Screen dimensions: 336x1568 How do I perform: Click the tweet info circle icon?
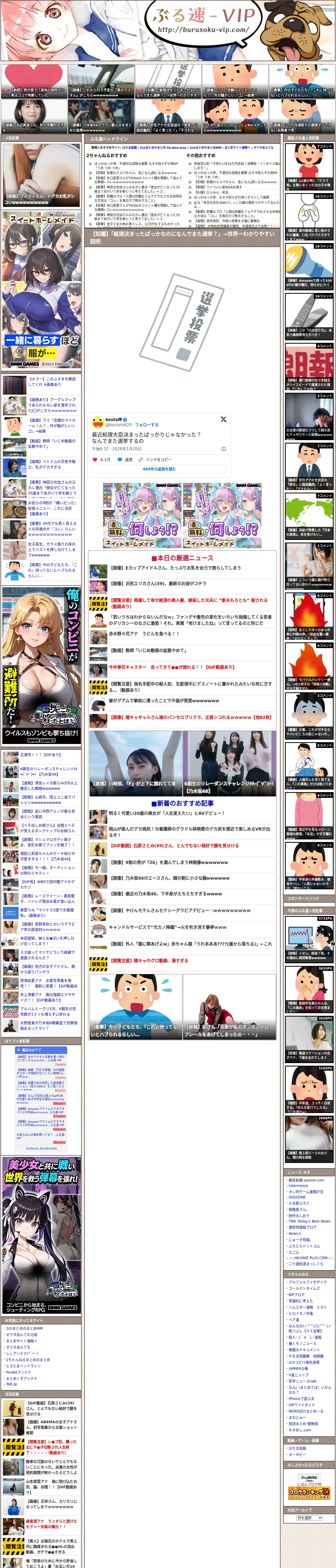pos(223,449)
